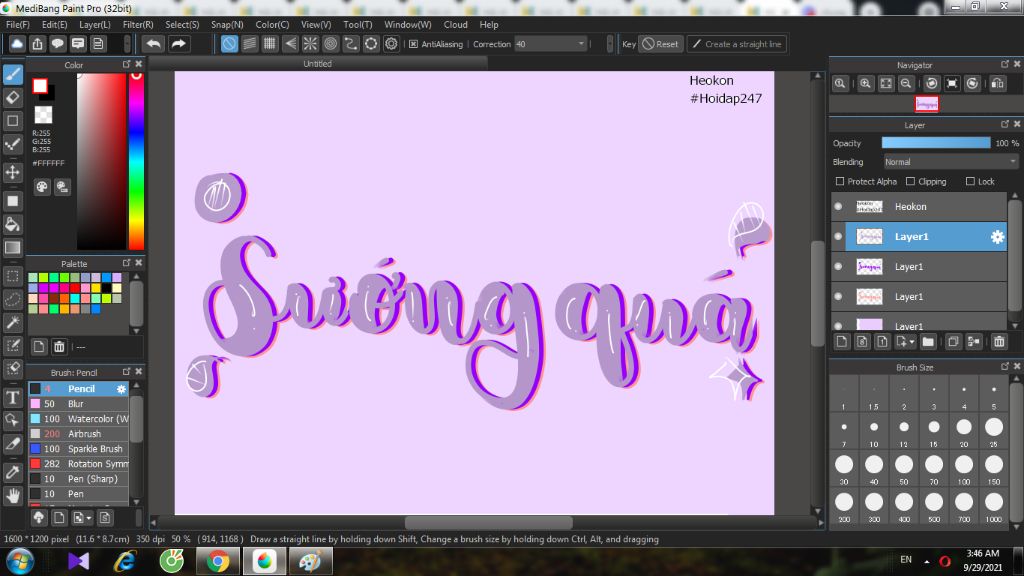
Task: Enable Clipping checkbox
Action: coord(910,182)
